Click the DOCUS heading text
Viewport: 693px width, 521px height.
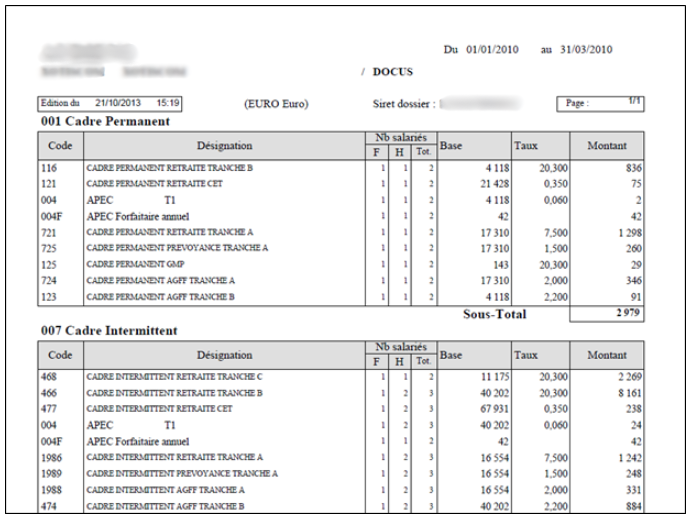(394, 72)
